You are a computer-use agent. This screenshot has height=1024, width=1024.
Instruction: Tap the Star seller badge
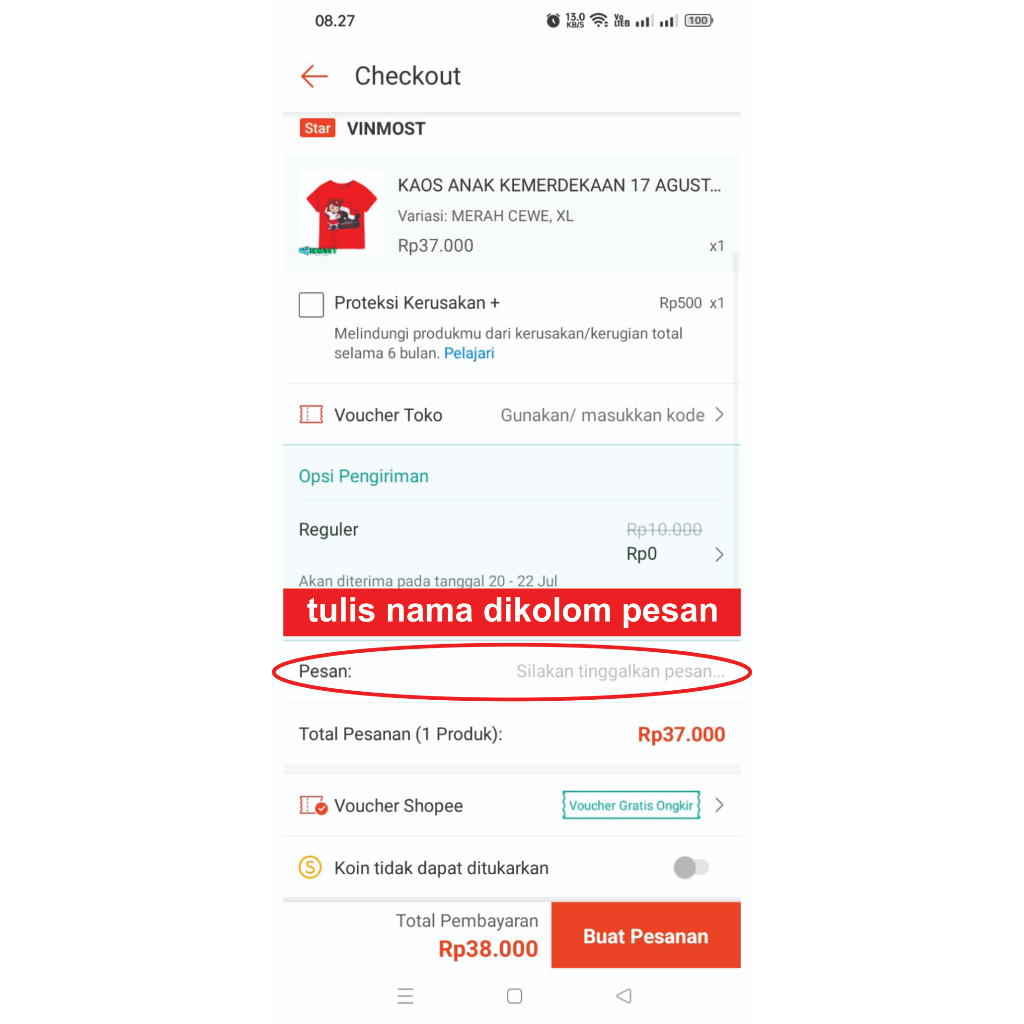[x=317, y=128]
